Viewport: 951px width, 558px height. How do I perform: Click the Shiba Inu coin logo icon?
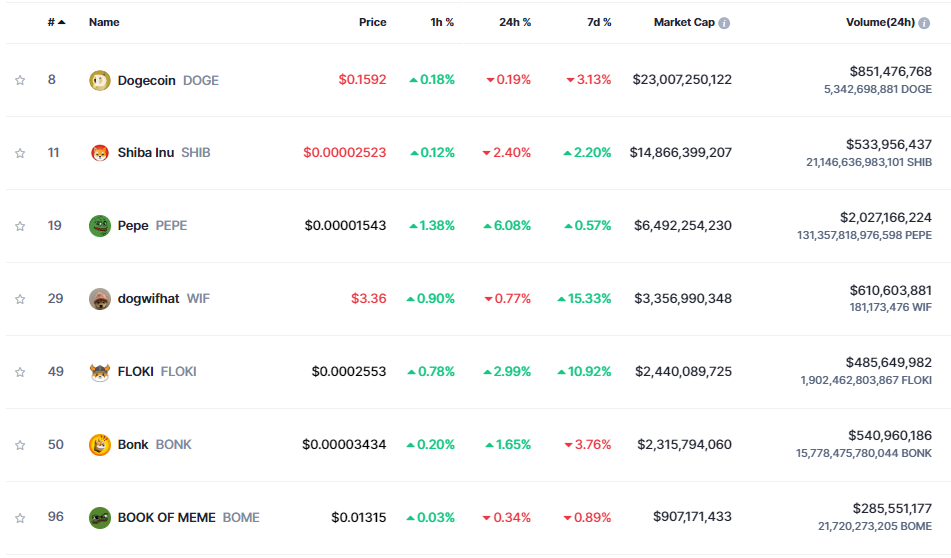pyautogui.click(x=99, y=153)
